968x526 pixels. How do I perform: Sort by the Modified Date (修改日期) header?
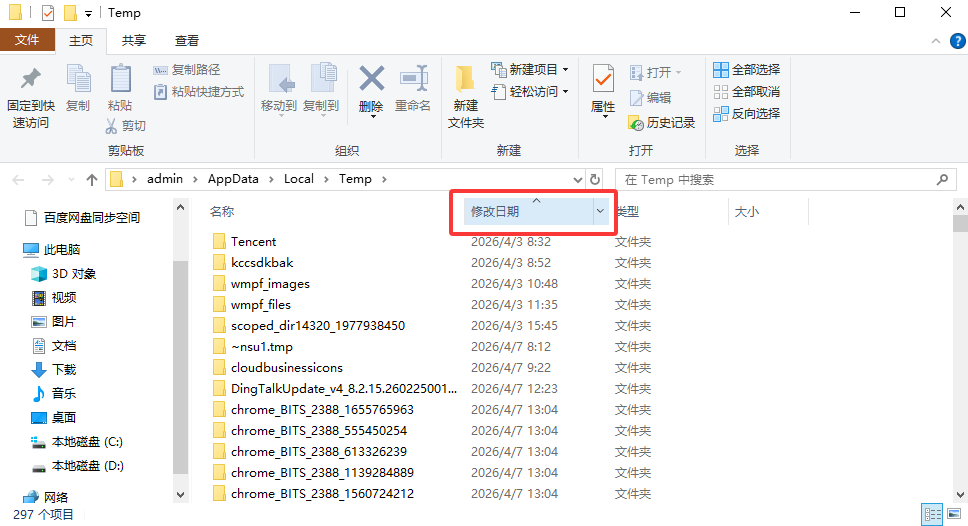pos(495,211)
